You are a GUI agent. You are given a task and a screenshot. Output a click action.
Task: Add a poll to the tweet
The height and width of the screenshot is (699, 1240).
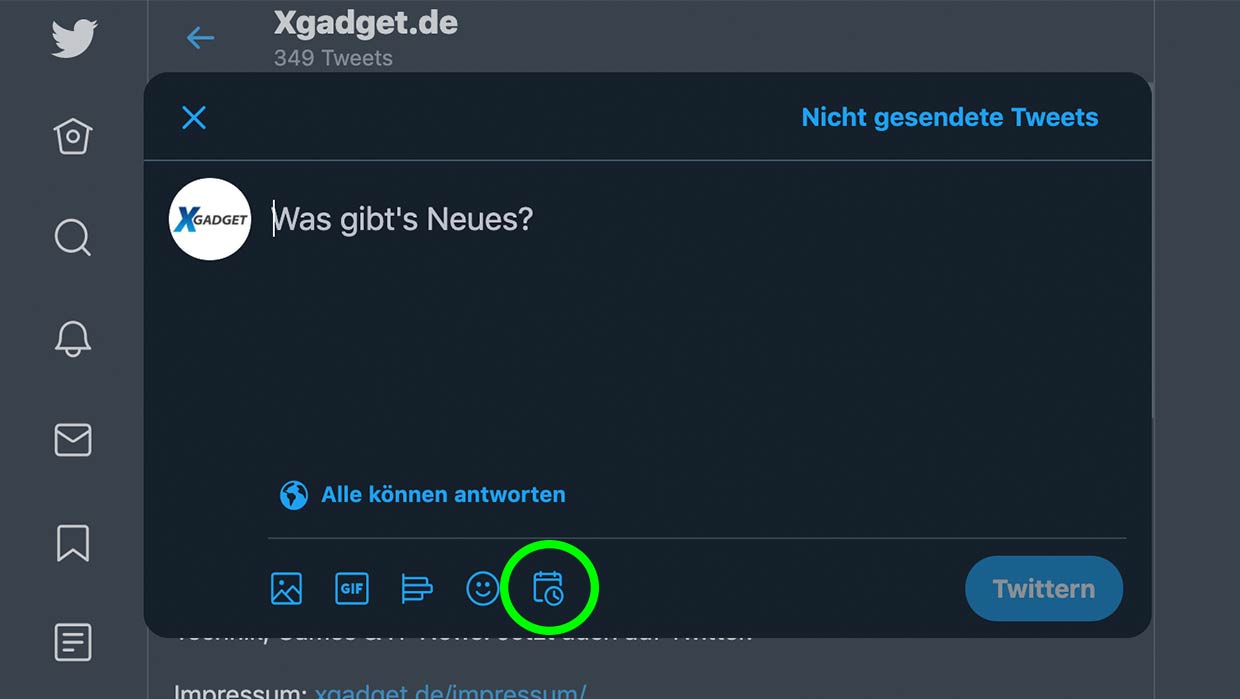click(x=417, y=588)
